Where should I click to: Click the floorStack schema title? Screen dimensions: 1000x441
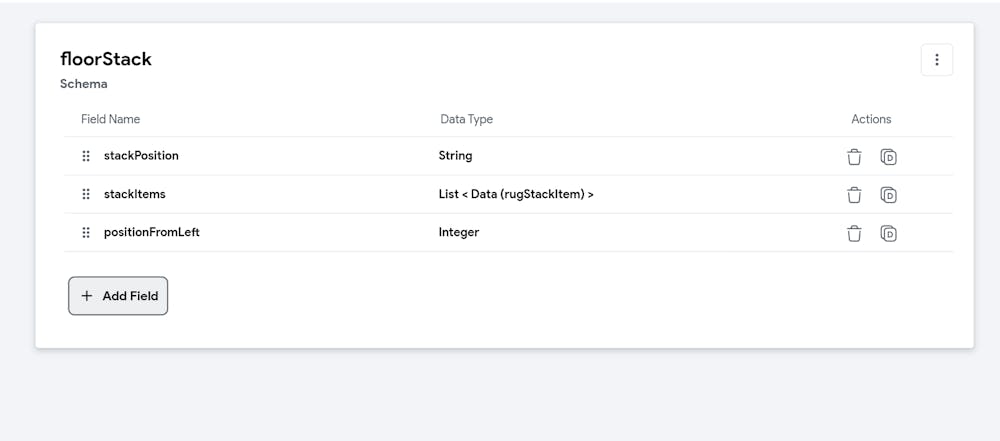click(x=106, y=59)
